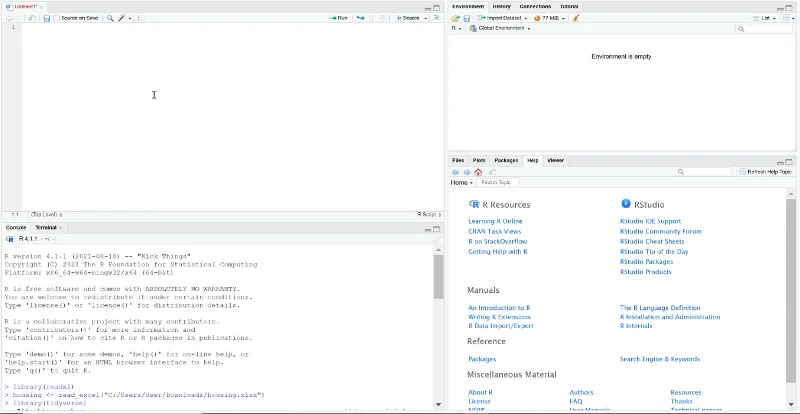
Task: Expand the Home dropdown in Help pane
Action: 462,182
